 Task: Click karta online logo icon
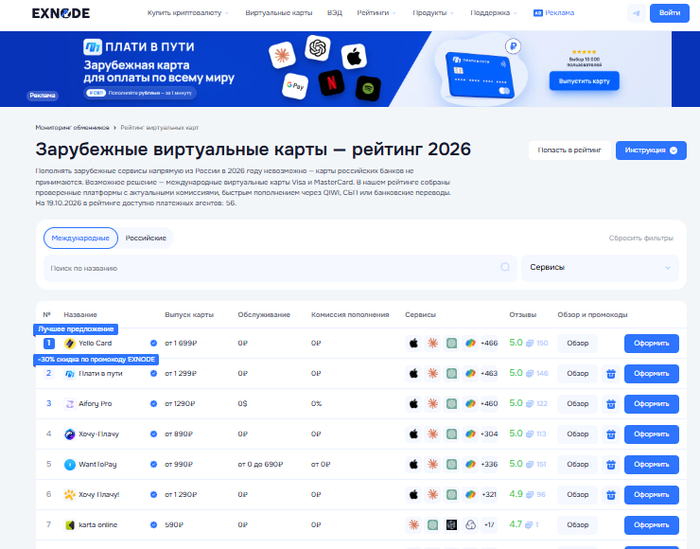tap(70, 525)
